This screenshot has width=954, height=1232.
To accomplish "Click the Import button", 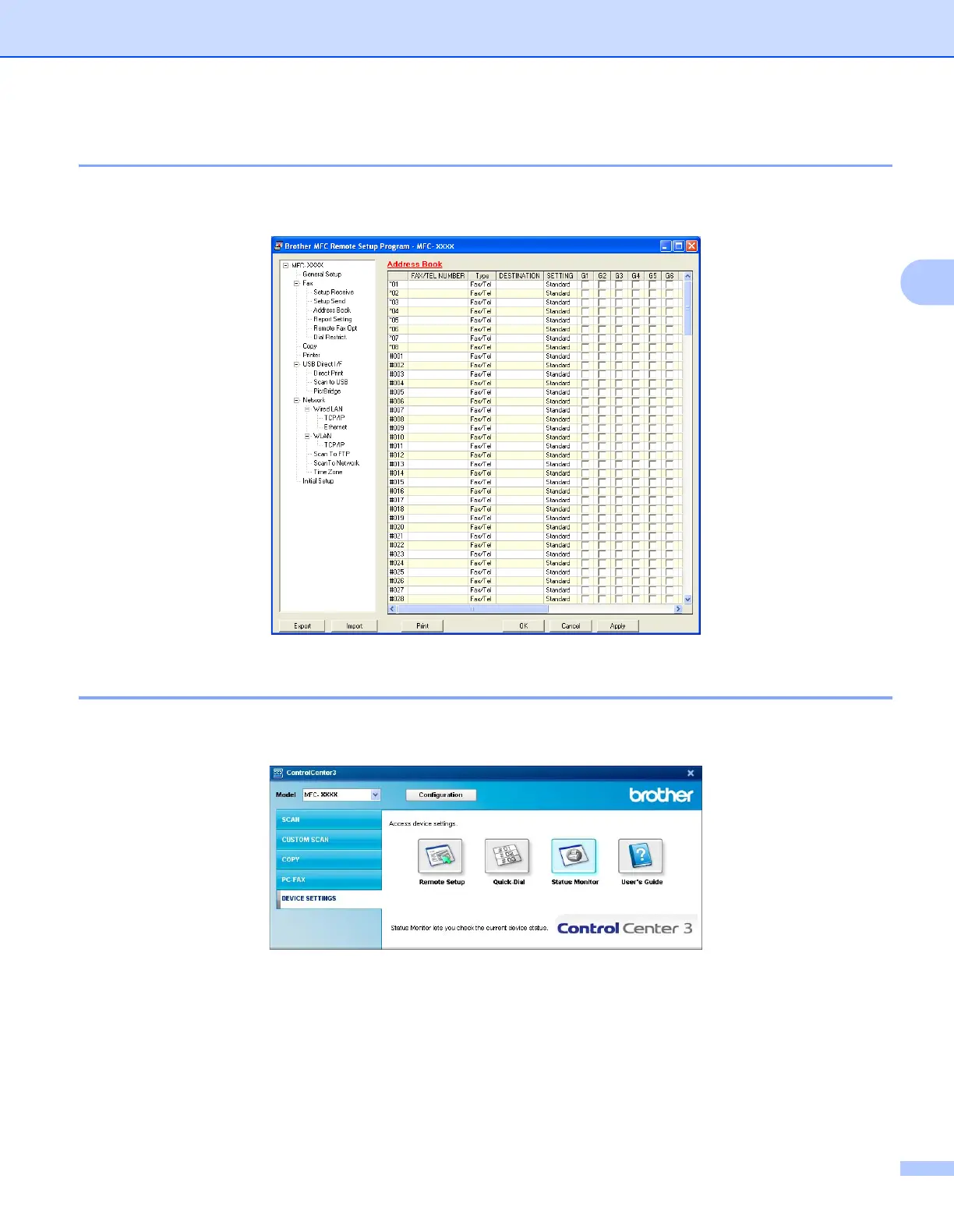I will tap(355, 625).
